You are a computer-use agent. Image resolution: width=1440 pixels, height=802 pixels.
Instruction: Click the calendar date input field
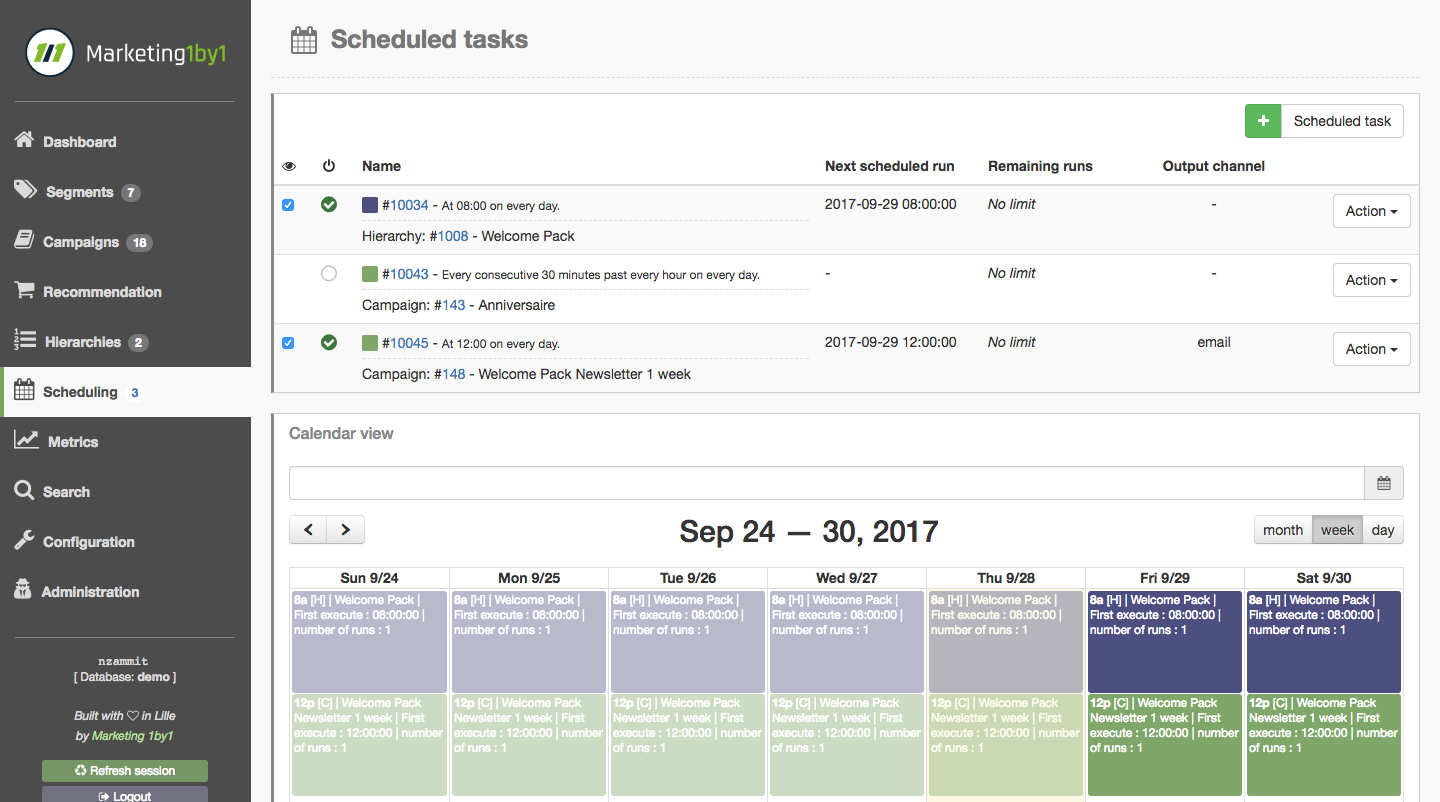pyautogui.click(x=826, y=483)
